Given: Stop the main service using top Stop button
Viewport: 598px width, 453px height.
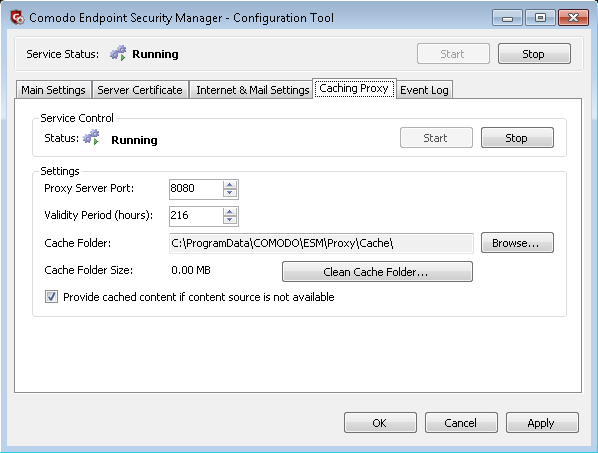Looking at the screenshot, I should pos(534,54).
